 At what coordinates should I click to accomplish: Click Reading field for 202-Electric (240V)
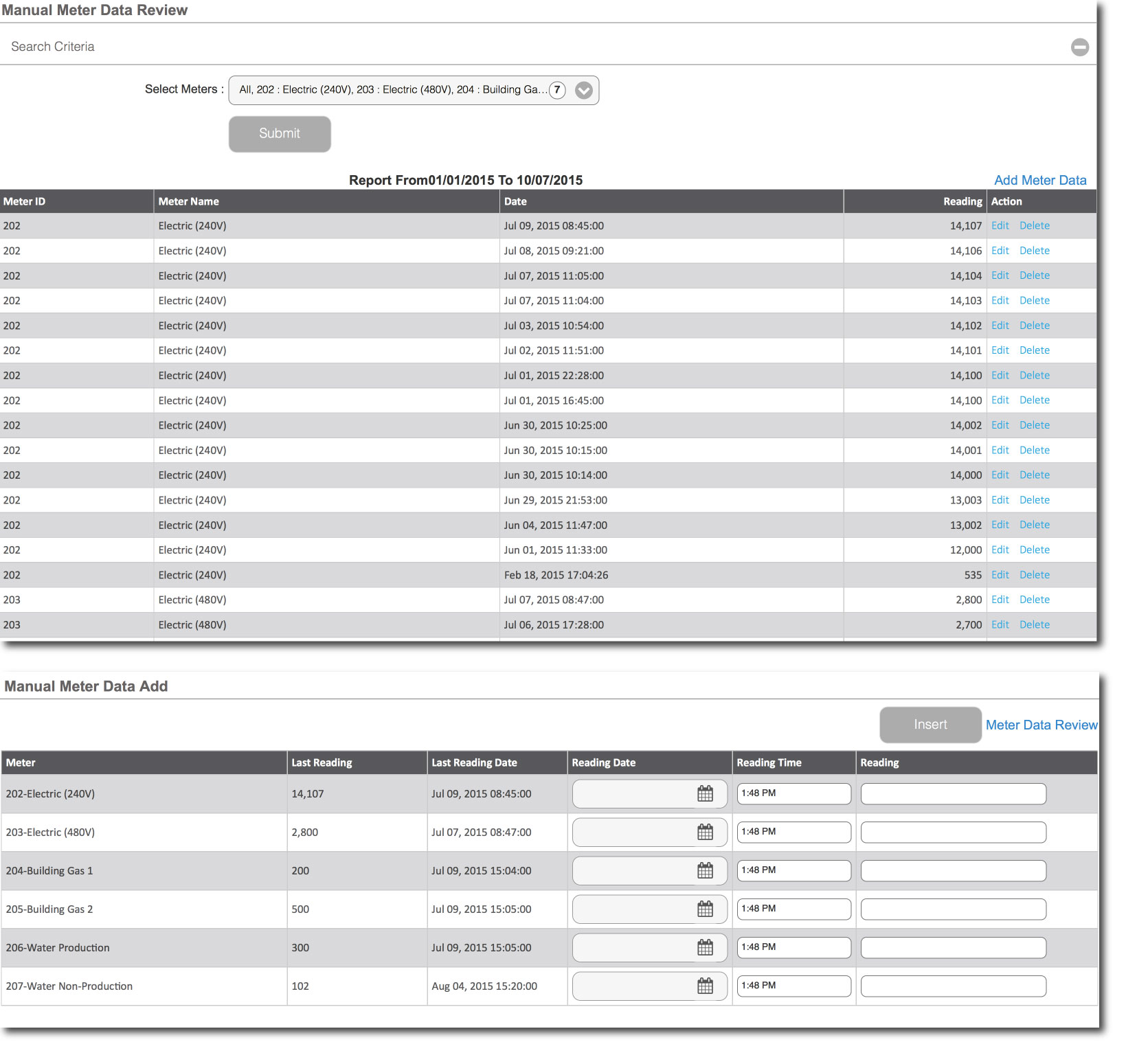[954, 793]
